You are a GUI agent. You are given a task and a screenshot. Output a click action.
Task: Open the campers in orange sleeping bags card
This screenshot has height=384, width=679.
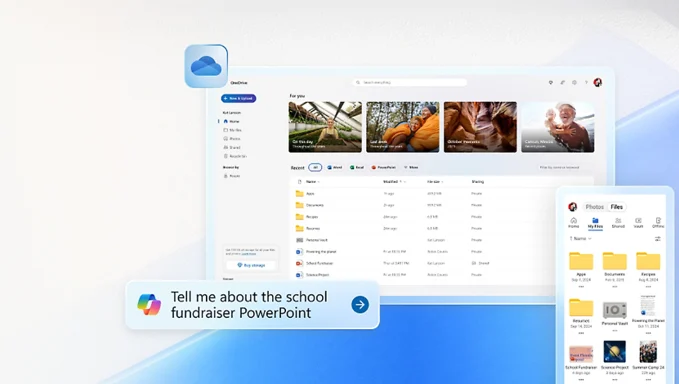403,127
